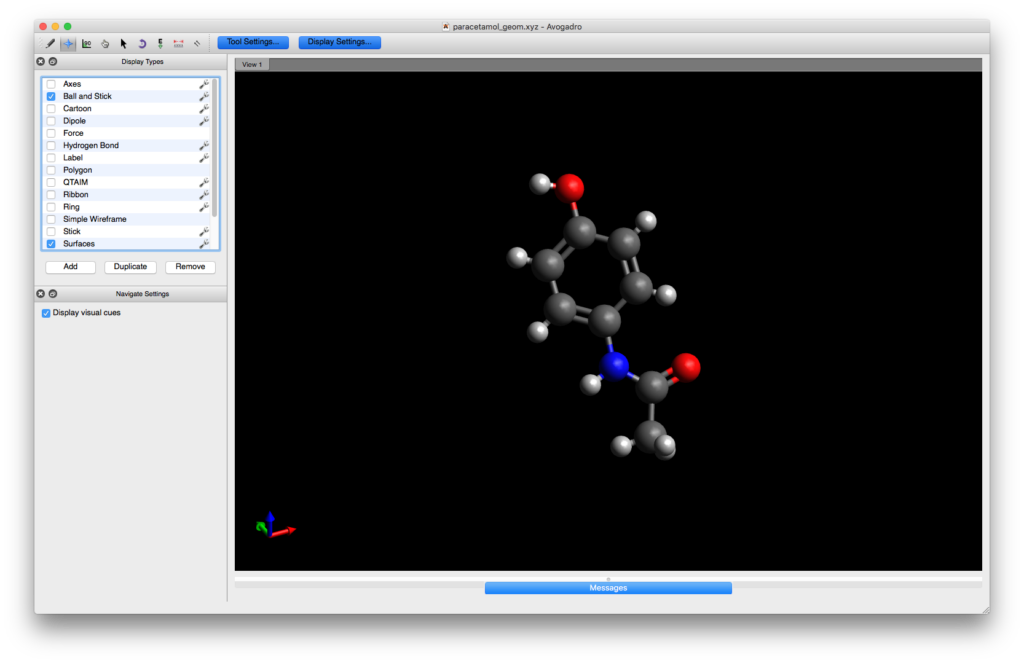Click the Display Types list scrollbar
Image resolution: width=1024 pixels, height=663 pixels.
[215, 150]
